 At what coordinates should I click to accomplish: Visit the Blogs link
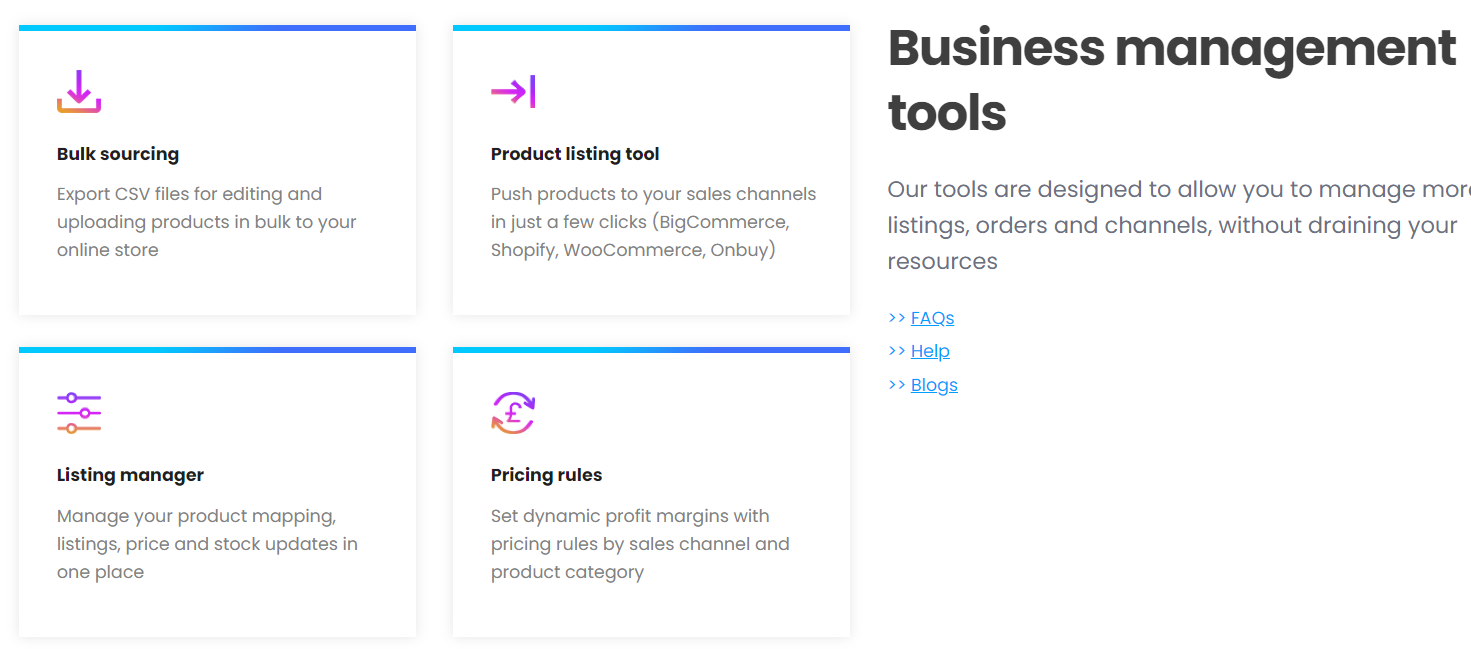coord(934,385)
